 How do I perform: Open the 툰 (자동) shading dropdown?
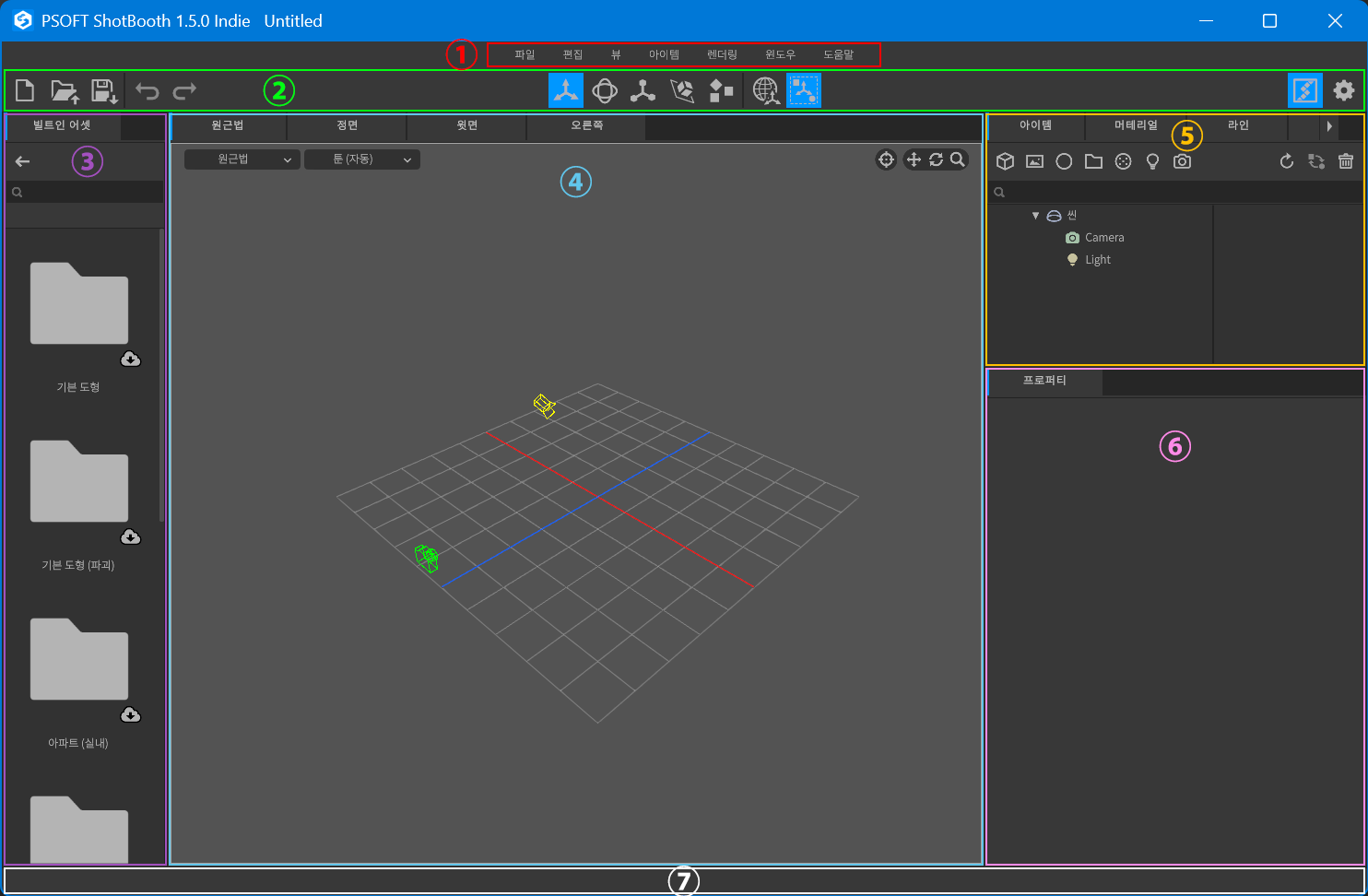point(362,159)
